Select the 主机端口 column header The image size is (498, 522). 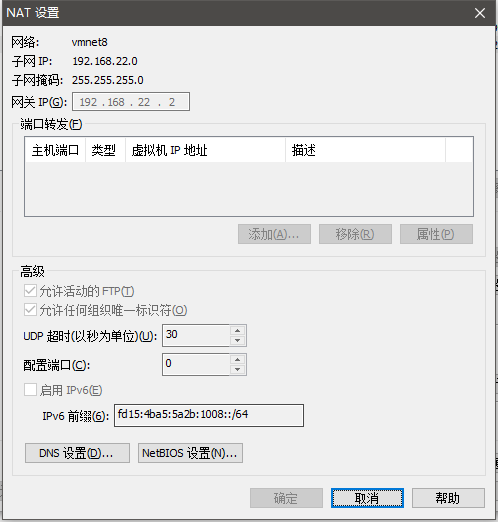click(55, 150)
